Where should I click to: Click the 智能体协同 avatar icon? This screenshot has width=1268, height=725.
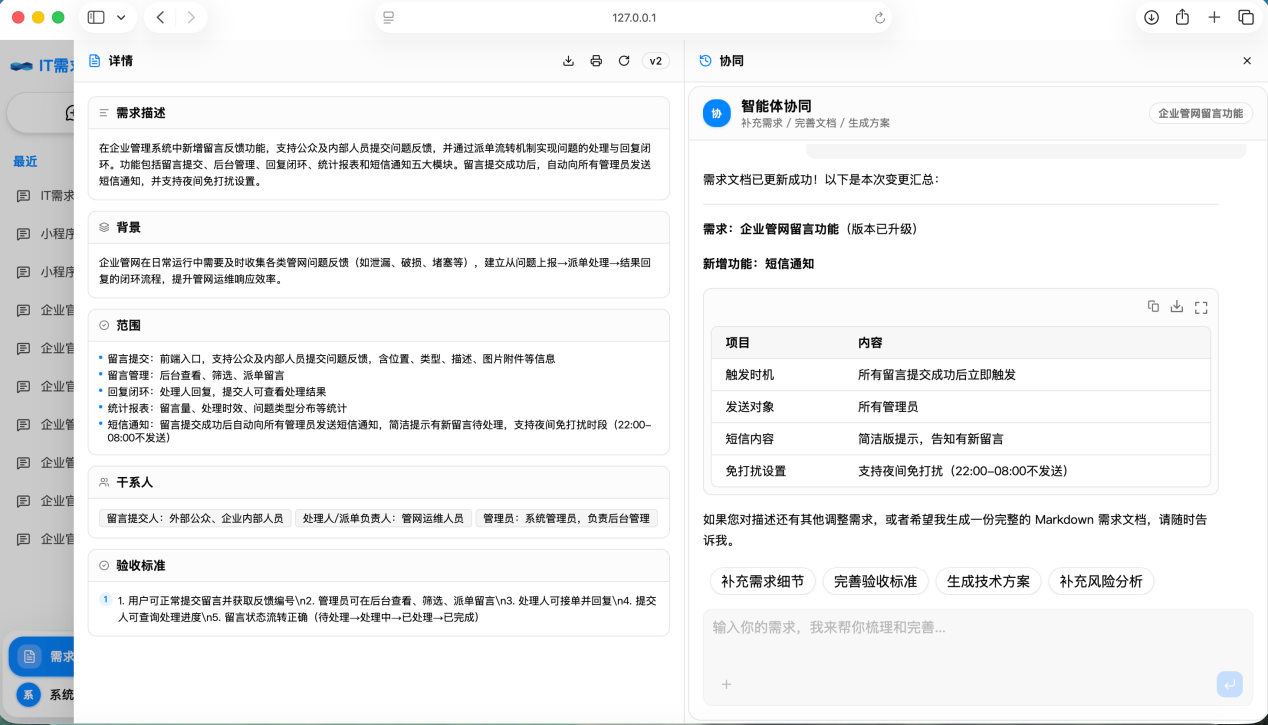716,114
